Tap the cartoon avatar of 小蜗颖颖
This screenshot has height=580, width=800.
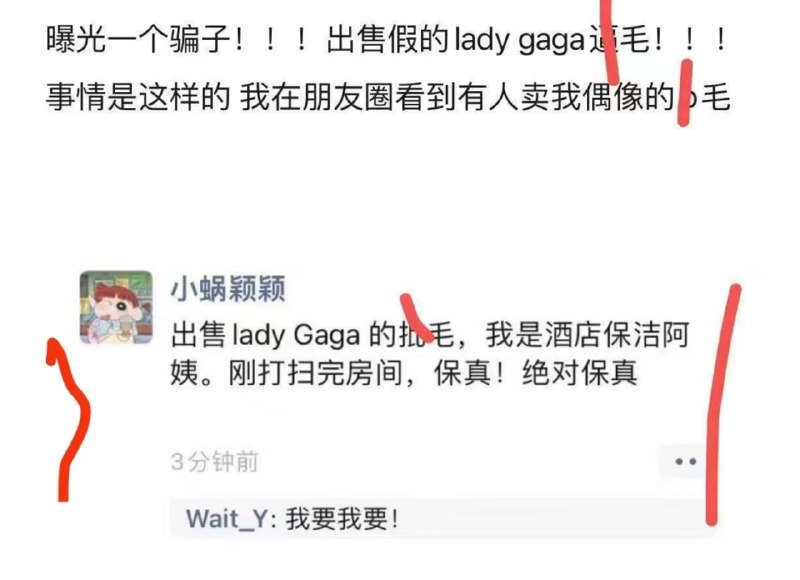(x=116, y=307)
